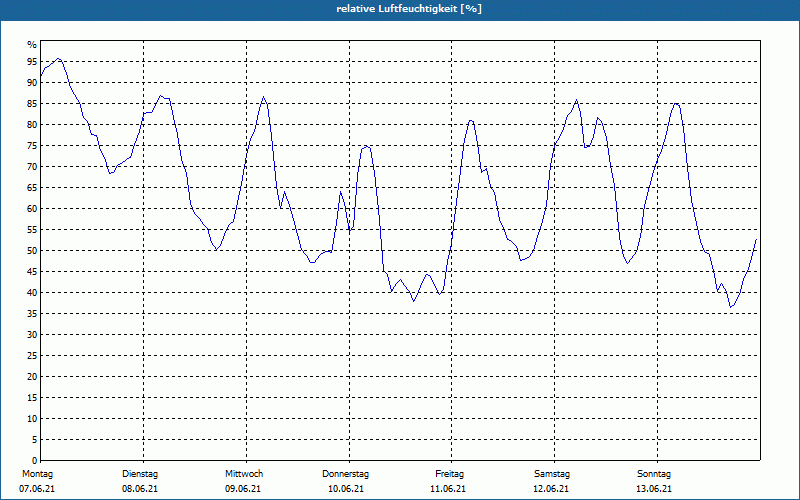Click the y-axis value '95'
The height and width of the screenshot is (500, 800).
tap(32, 62)
